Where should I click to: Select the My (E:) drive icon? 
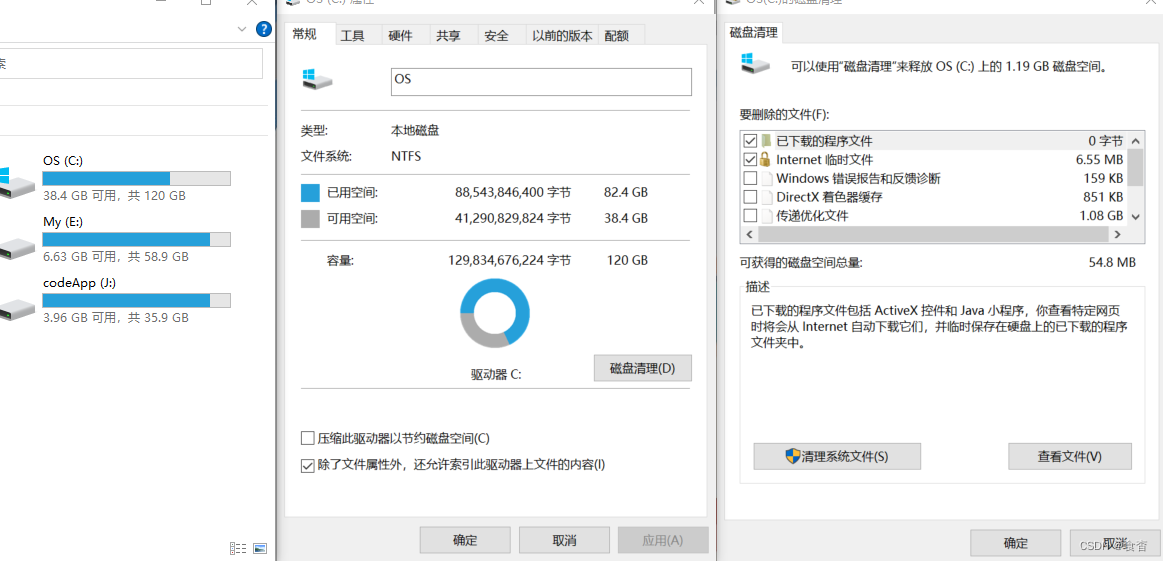[13, 248]
